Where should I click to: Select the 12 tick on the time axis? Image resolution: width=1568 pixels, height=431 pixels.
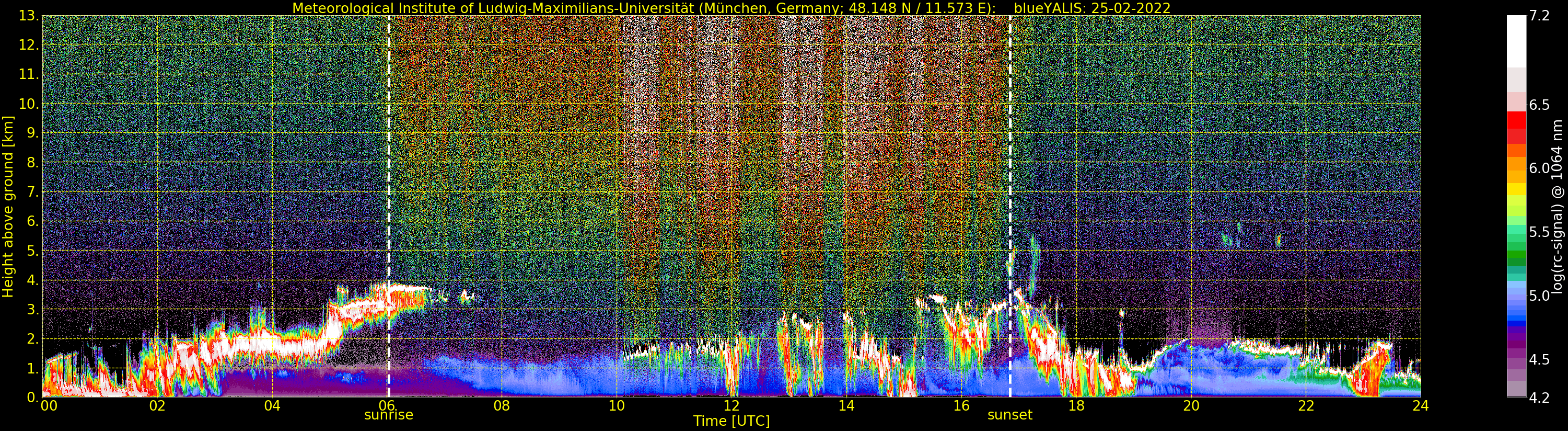click(x=731, y=406)
